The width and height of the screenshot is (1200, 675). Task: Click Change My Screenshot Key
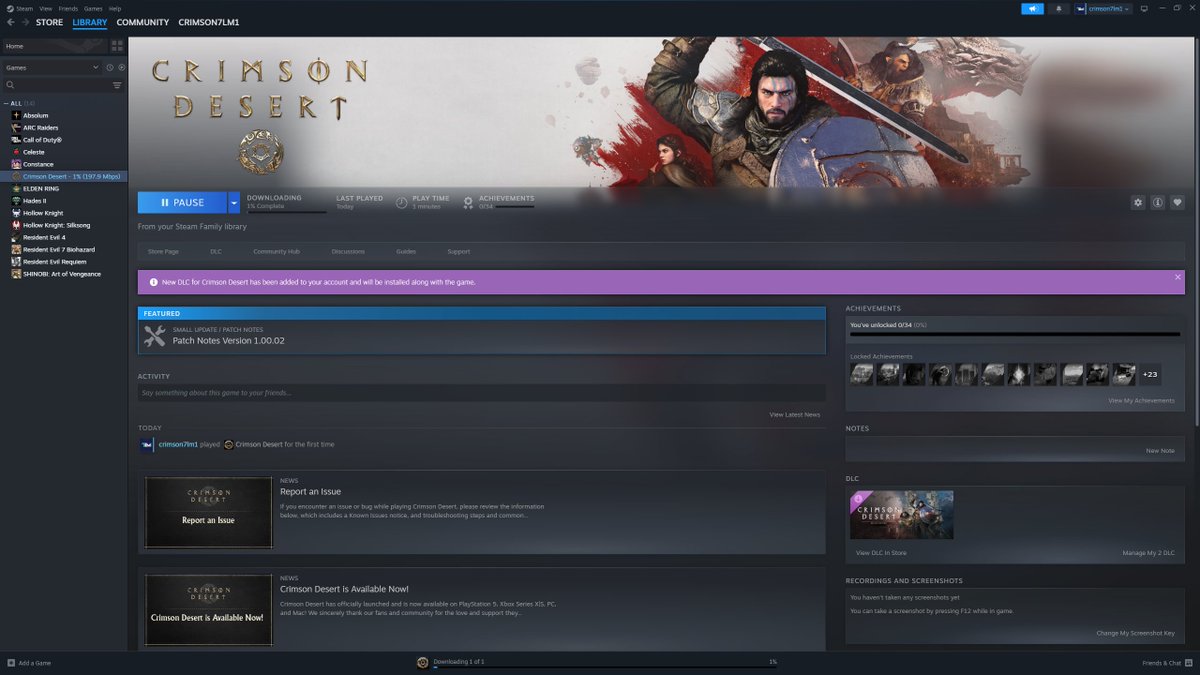click(1136, 633)
